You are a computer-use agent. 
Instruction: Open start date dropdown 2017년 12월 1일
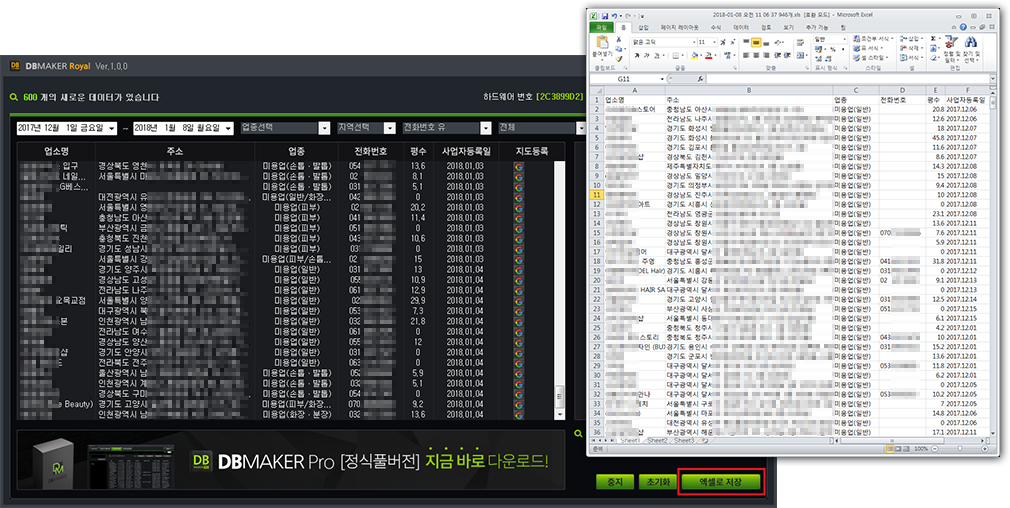pyautogui.click(x=112, y=128)
